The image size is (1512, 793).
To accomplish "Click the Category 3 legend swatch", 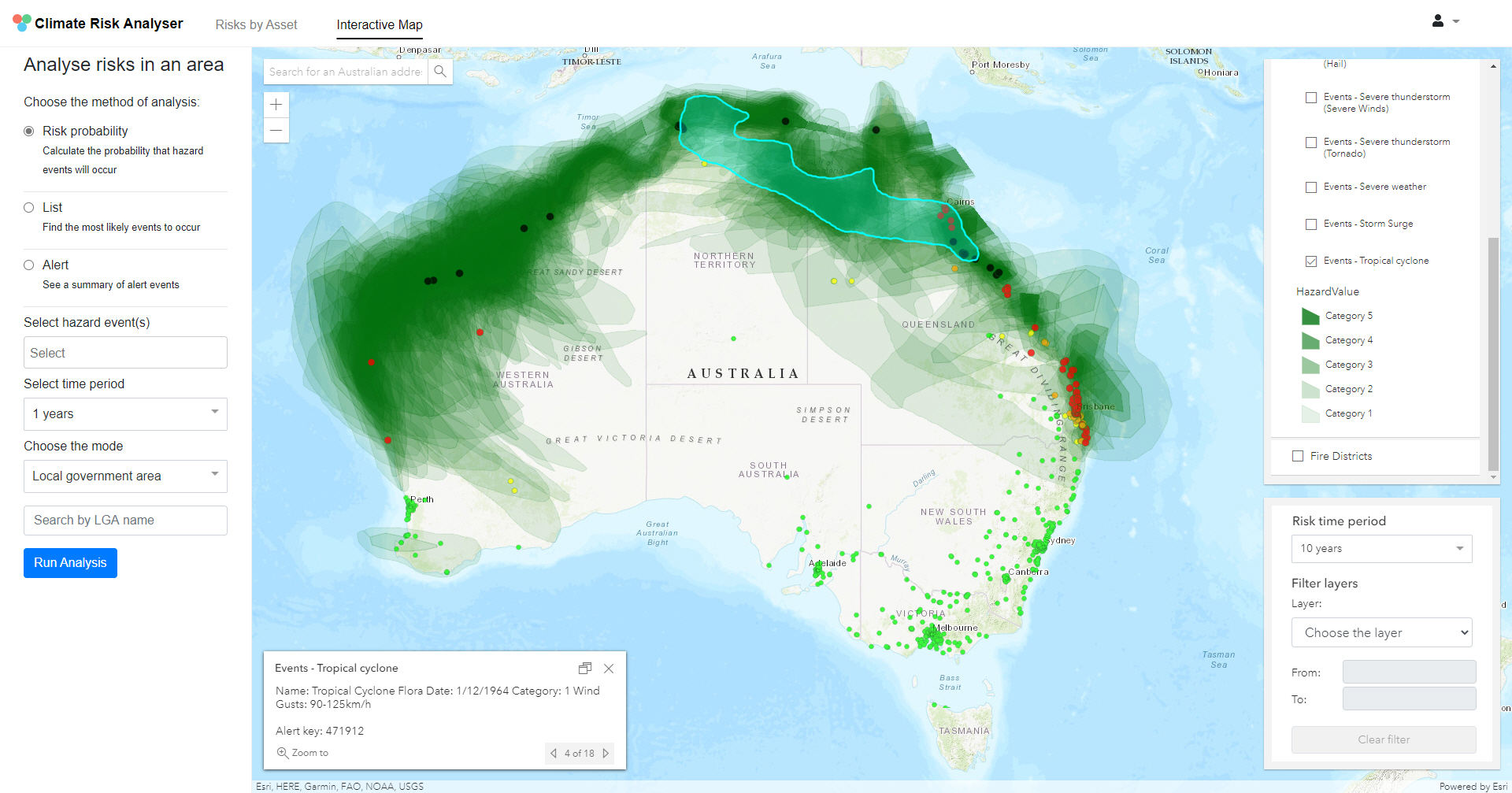I will point(1310,365).
